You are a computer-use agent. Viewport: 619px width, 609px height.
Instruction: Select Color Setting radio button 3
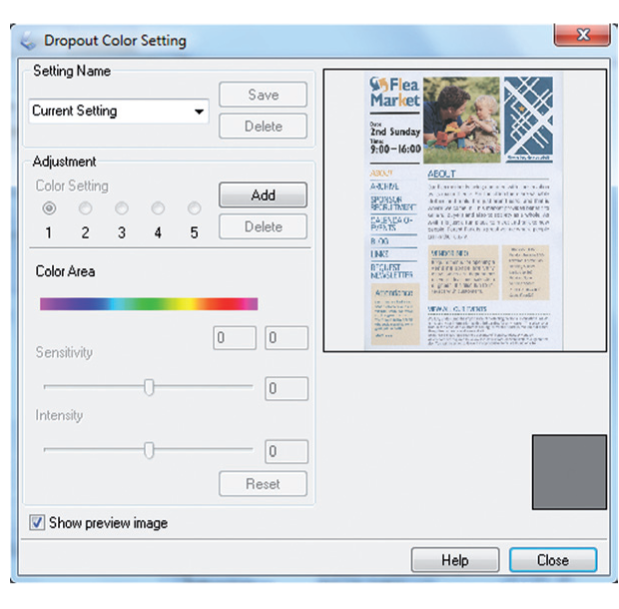tap(122, 208)
